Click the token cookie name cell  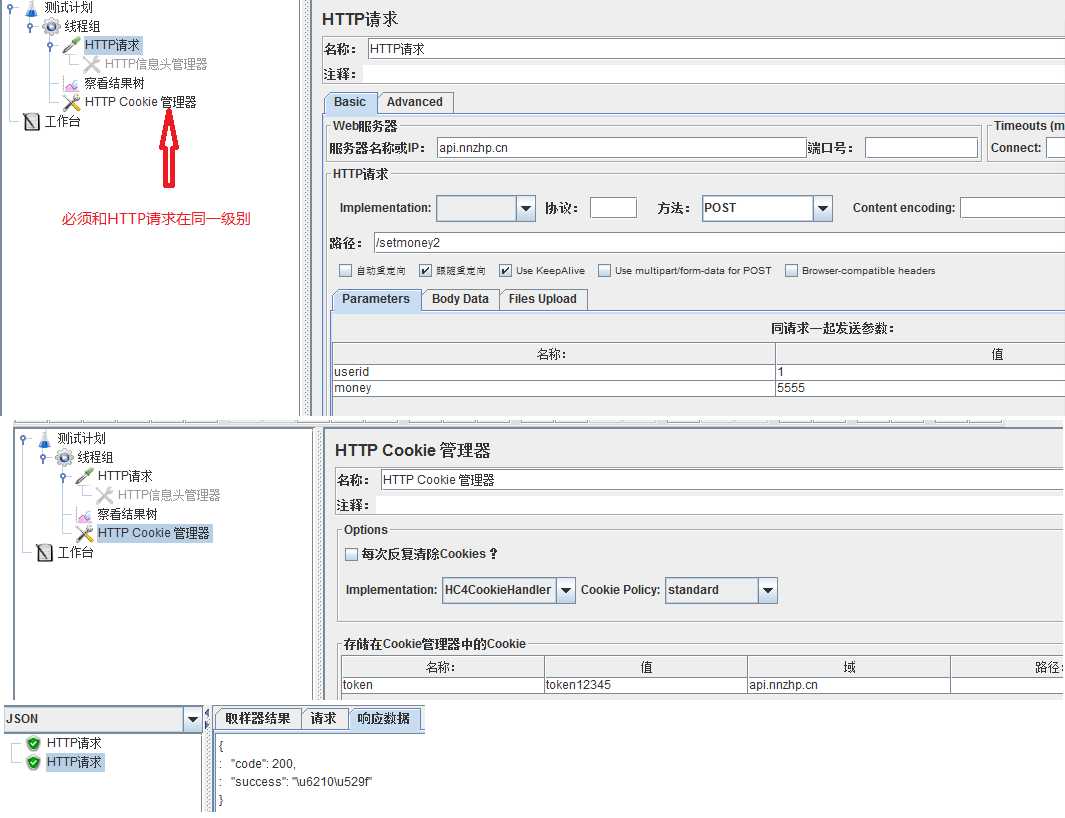point(443,686)
